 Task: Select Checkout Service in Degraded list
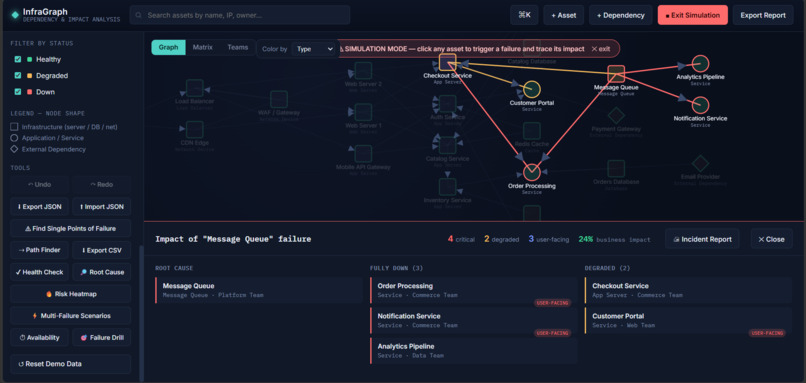click(688, 290)
